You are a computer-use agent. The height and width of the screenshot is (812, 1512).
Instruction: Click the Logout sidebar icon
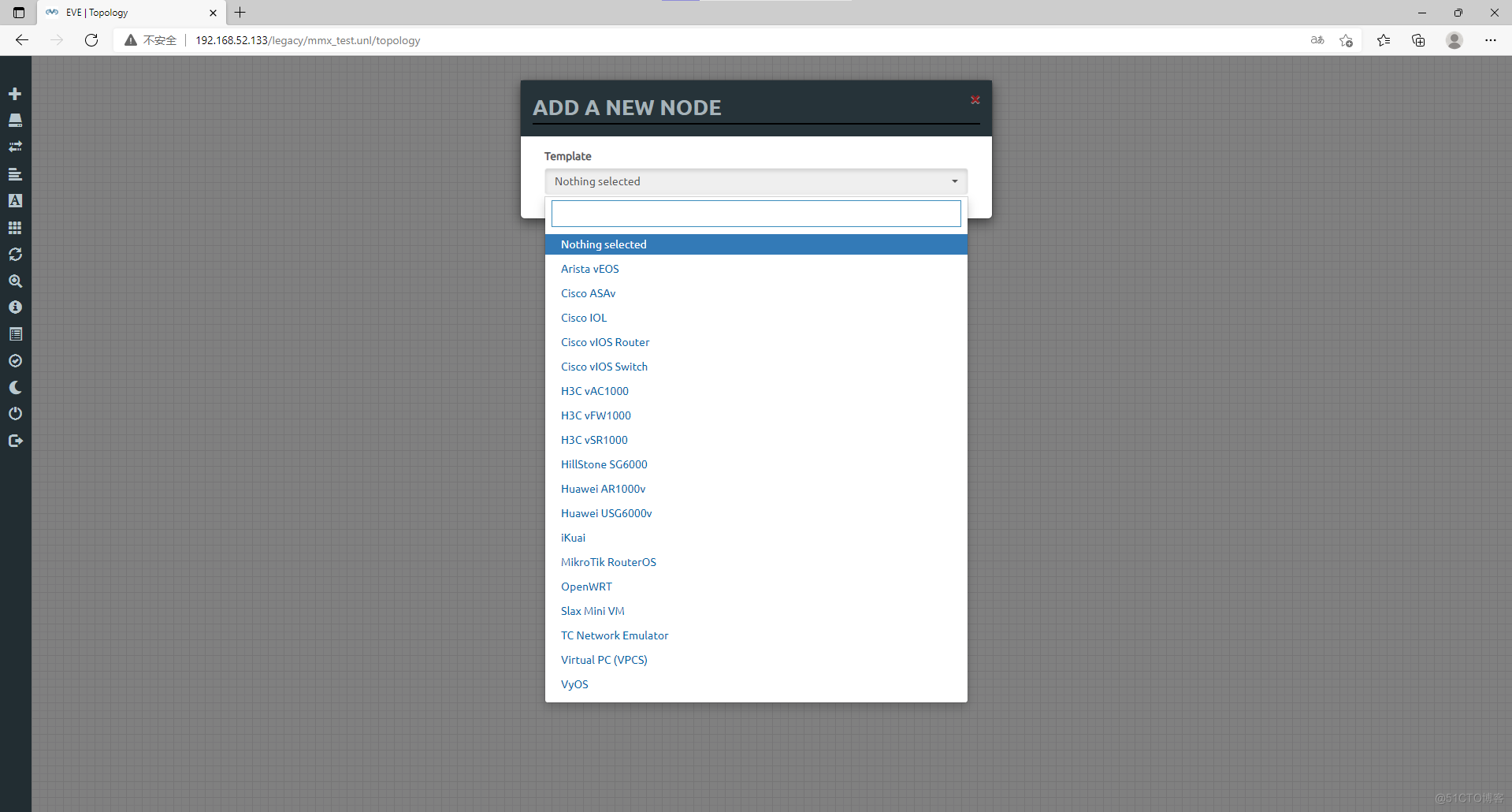15,441
